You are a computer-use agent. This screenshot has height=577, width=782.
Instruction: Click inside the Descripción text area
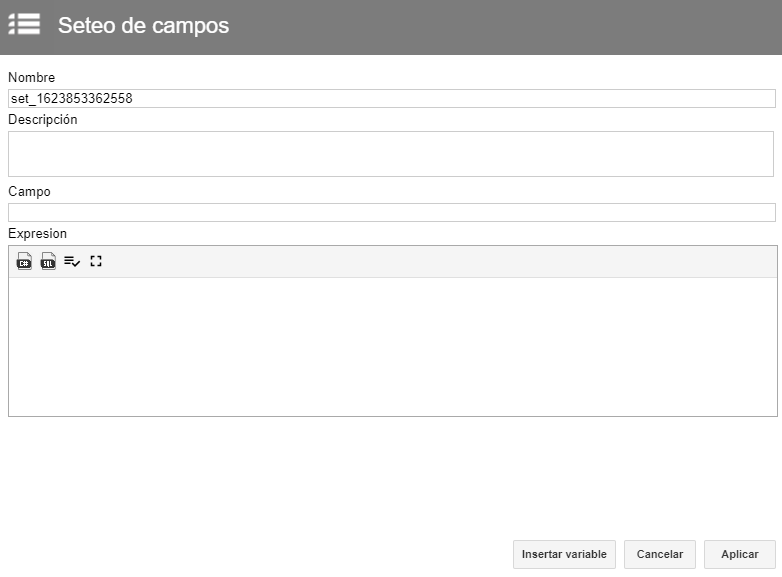click(391, 154)
